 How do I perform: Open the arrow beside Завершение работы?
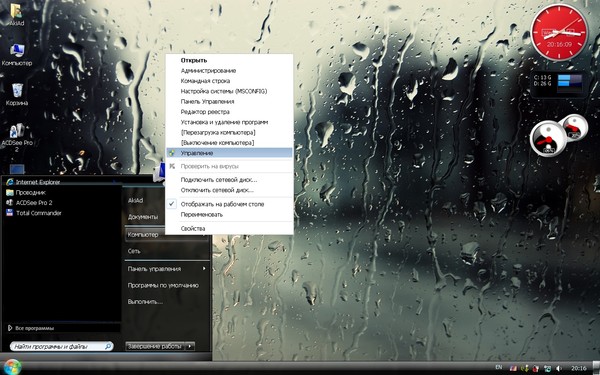(x=190, y=346)
